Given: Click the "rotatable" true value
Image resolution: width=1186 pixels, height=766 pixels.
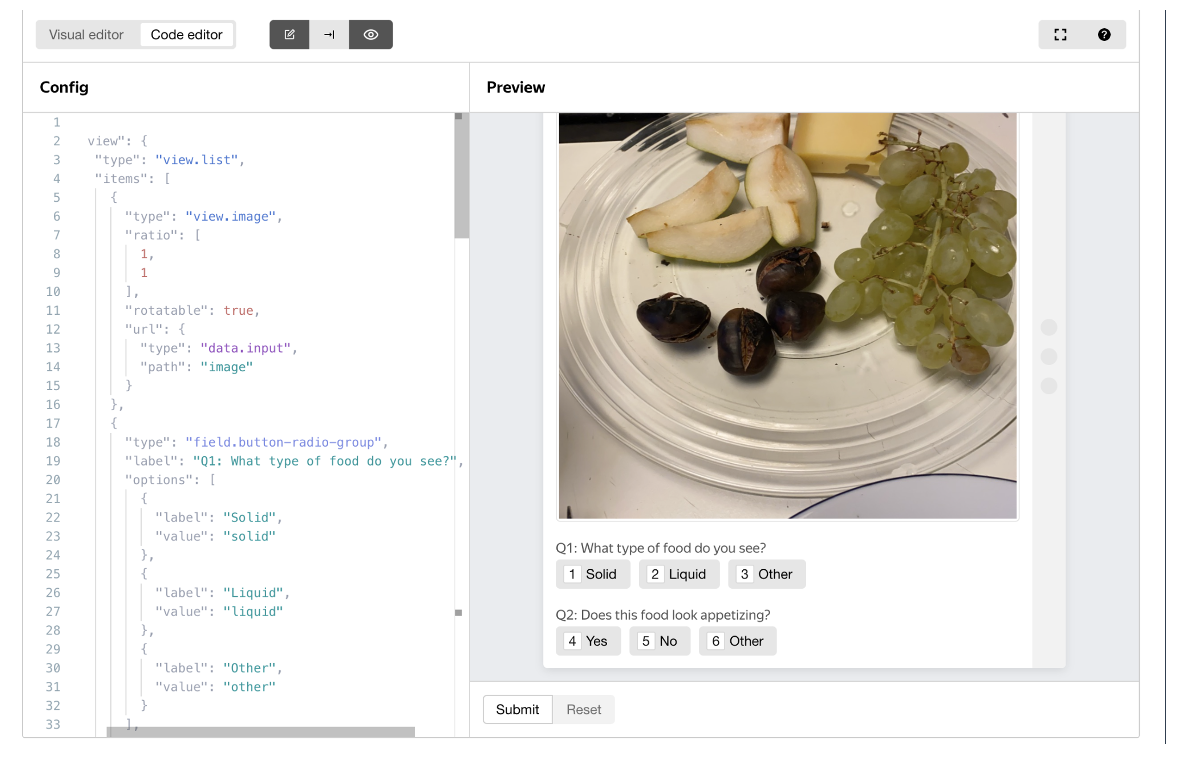Looking at the screenshot, I should (x=238, y=311).
